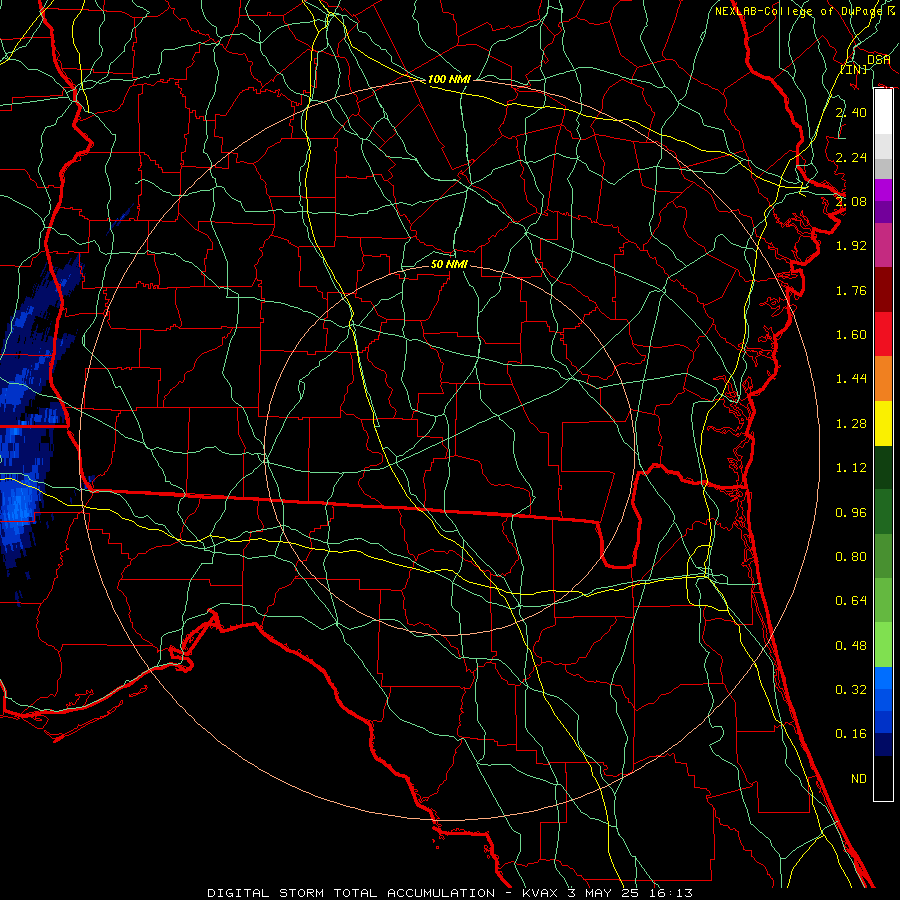Click the 1.76 legend value
This screenshot has width=900, height=900.
pos(851,290)
